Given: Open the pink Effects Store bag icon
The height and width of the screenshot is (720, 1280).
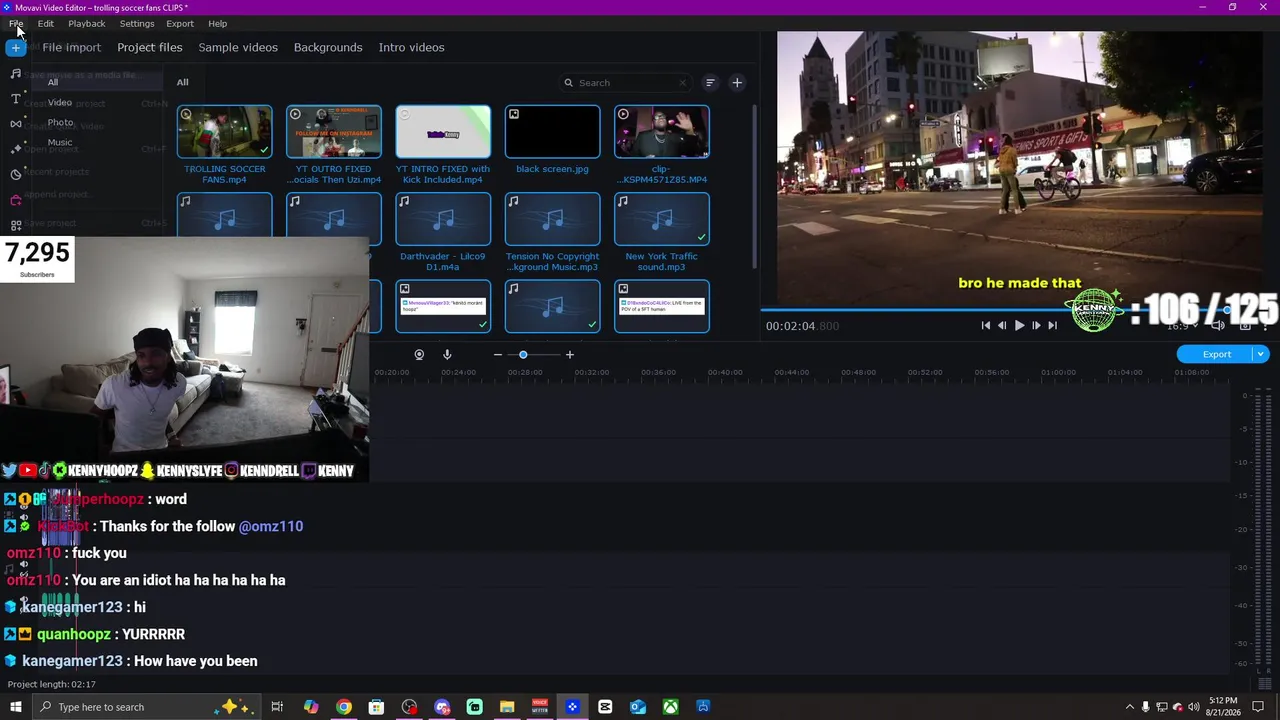Looking at the screenshot, I should tap(15, 200).
